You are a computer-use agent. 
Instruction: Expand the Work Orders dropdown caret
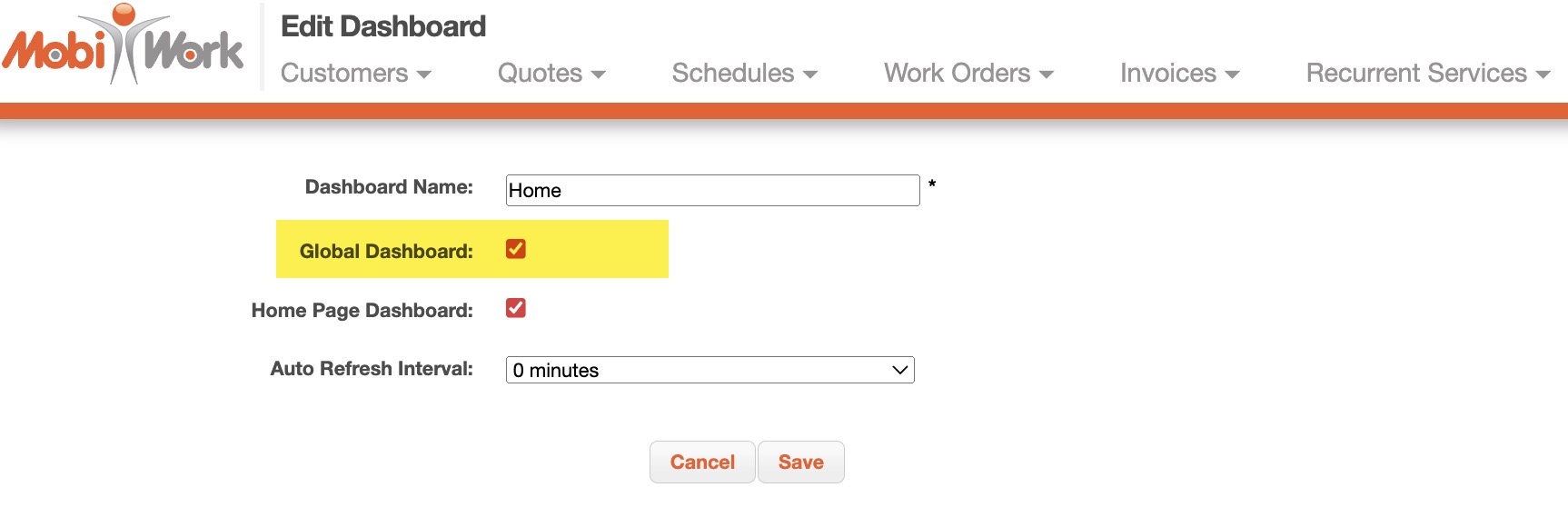point(1047,75)
